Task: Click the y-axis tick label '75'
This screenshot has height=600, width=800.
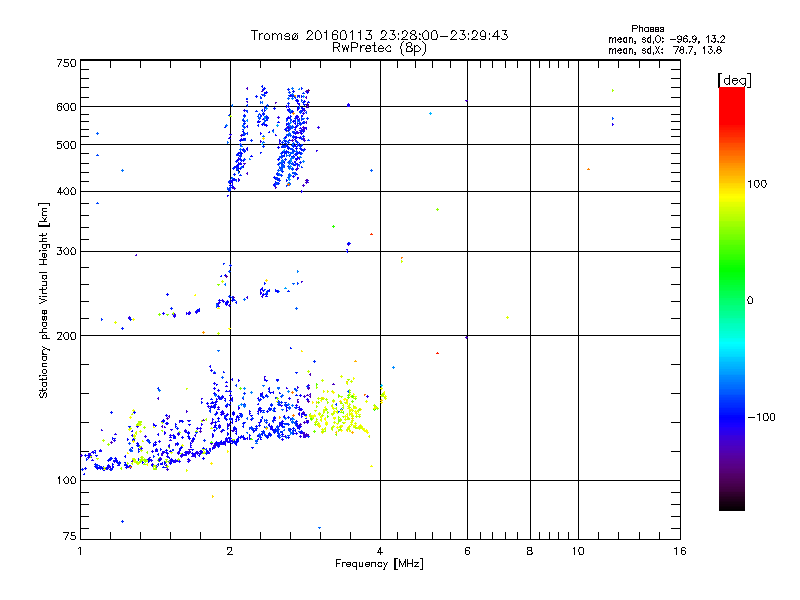Action: 70,536
